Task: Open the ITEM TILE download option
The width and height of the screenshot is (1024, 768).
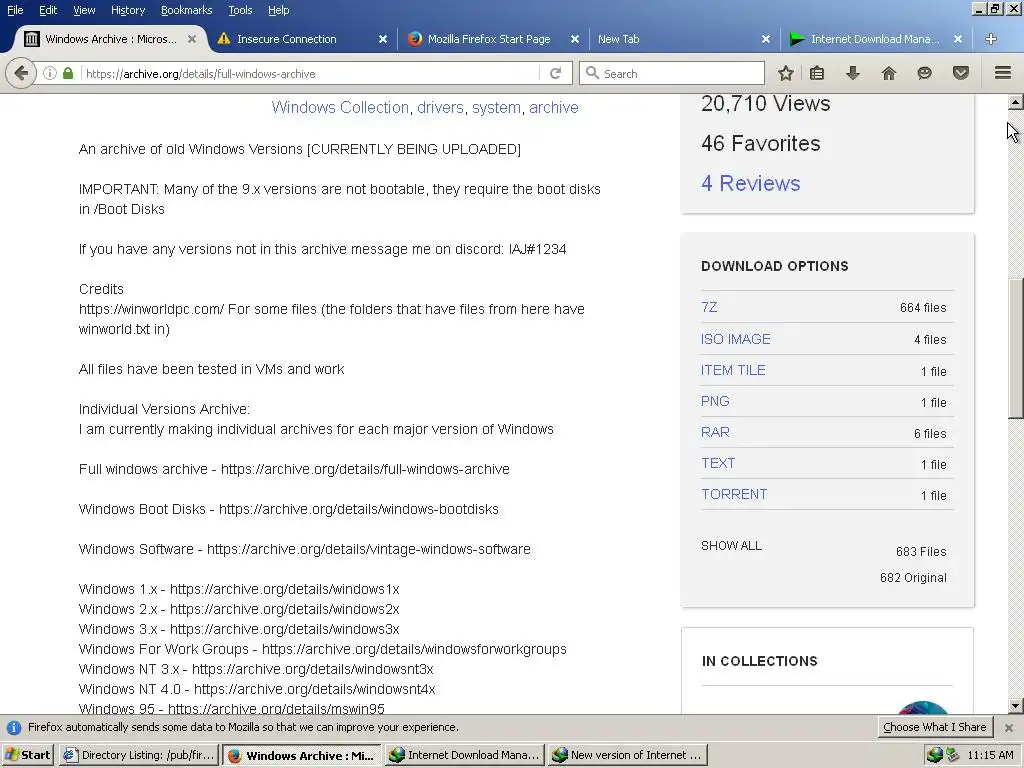Action: (x=733, y=370)
